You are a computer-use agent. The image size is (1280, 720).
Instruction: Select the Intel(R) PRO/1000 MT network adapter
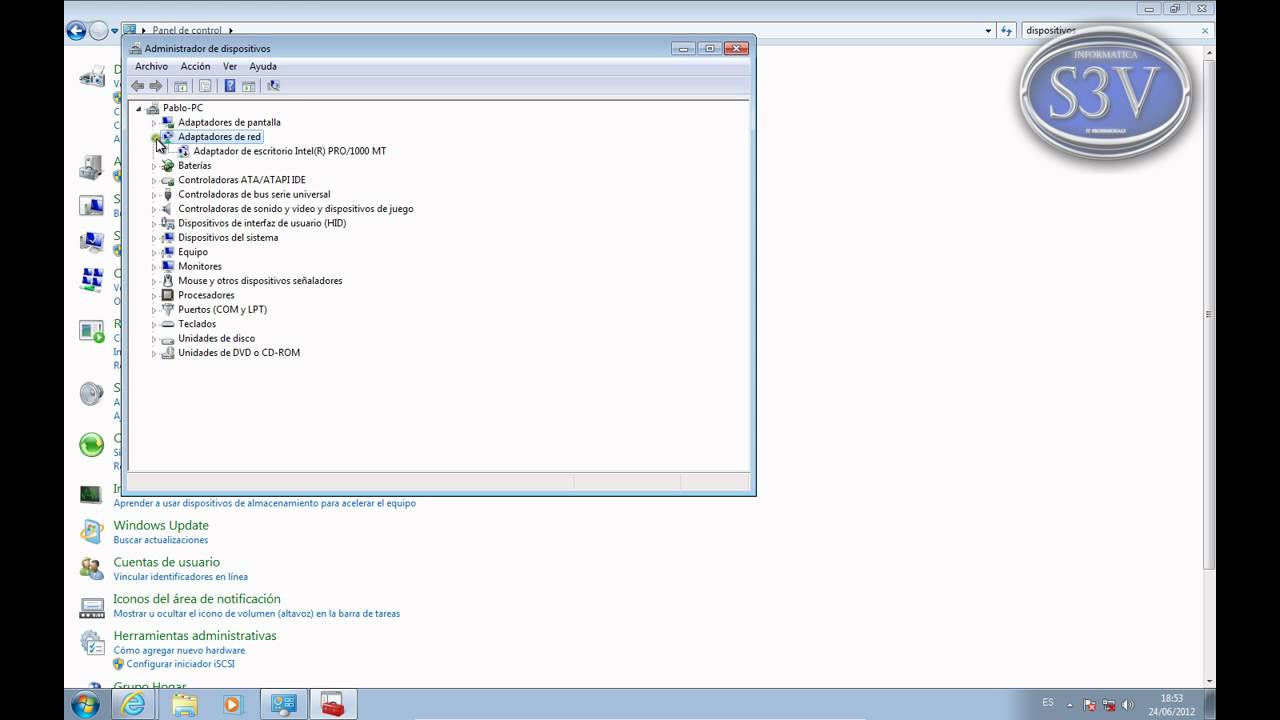pyautogui.click(x=289, y=151)
